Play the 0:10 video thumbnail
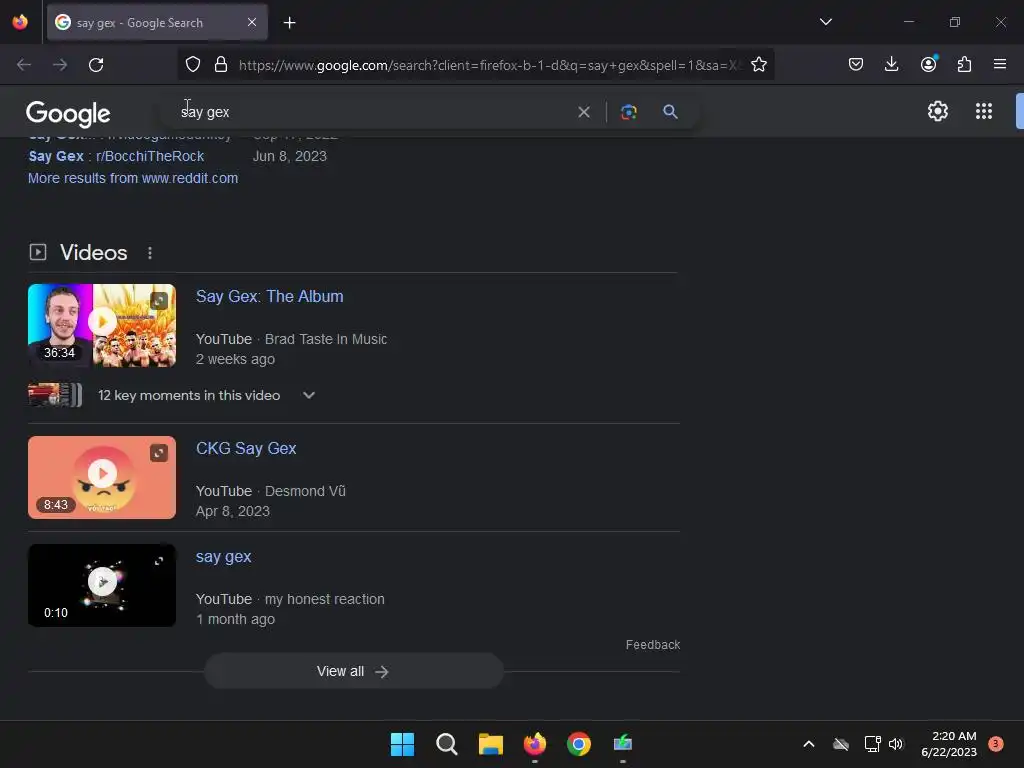The height and width of the screenshot is (768, 1024). coord(102,585)
